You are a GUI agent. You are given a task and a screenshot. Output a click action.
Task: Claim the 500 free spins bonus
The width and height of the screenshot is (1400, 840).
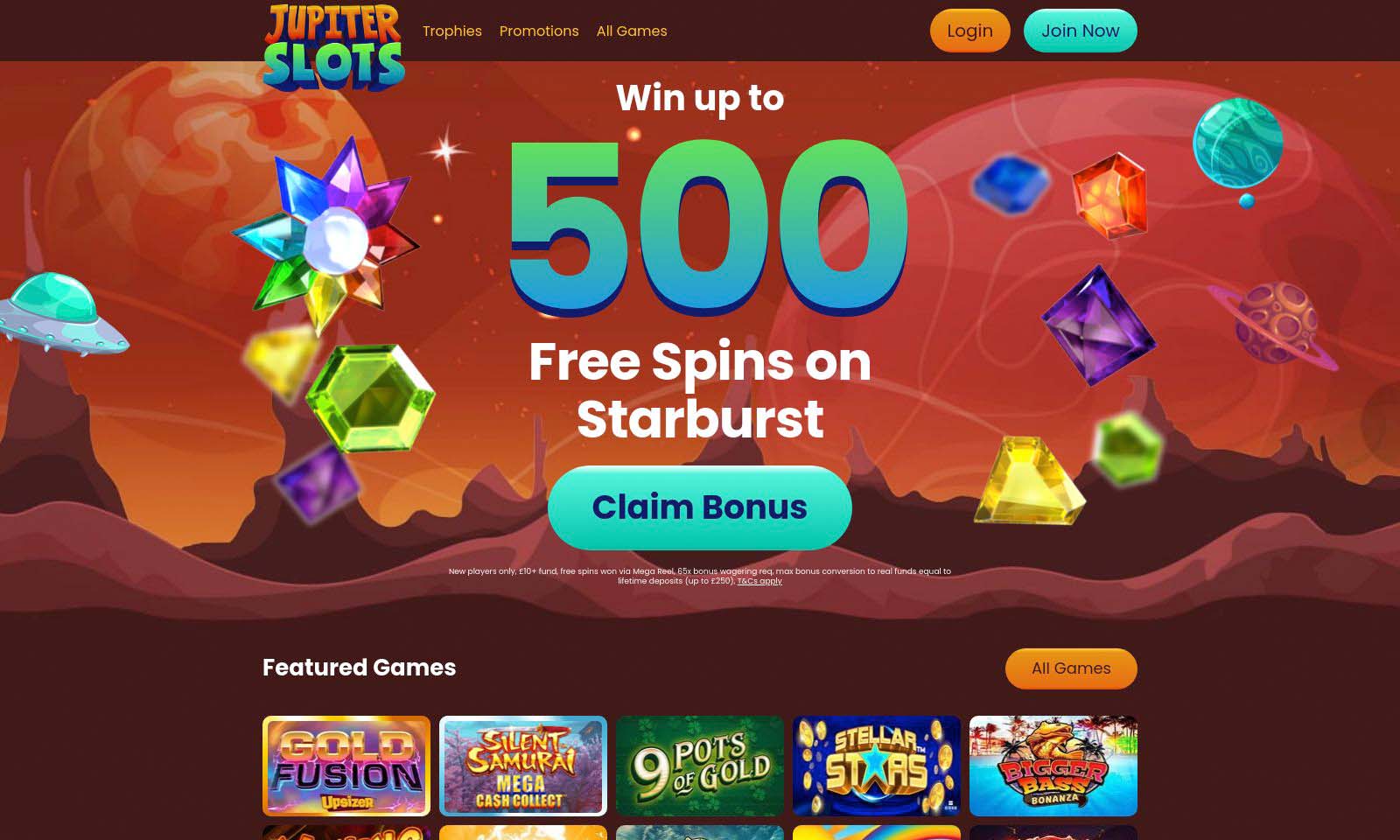pos(700,507)
